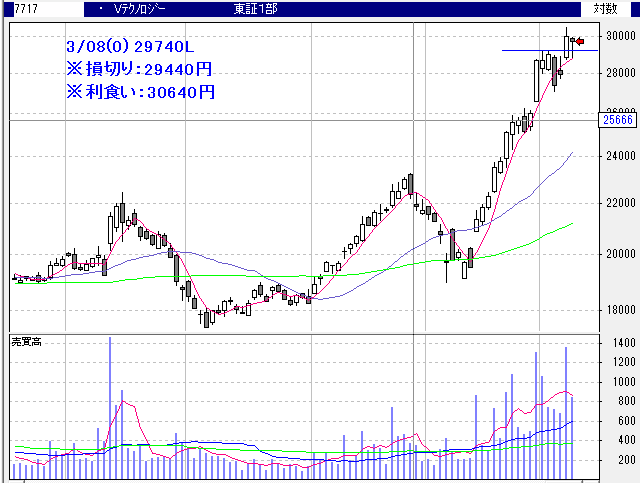Image resolution: width=641 pixels, height=483 pixels.
Task: Click the 18000 price axis label
Action: click(x=620, y=309)
